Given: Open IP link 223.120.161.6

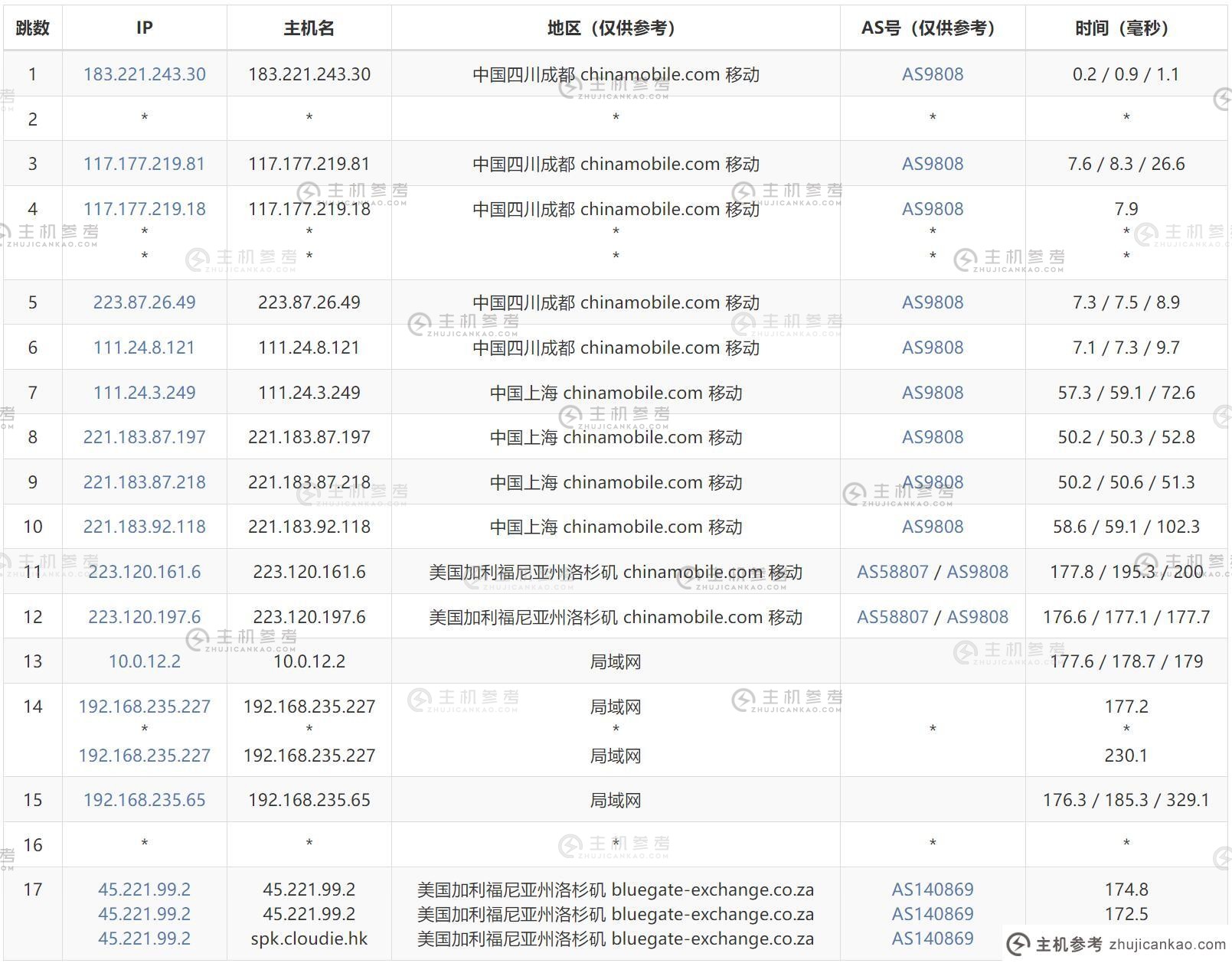Looking at the screenshot, I should 144,572.
